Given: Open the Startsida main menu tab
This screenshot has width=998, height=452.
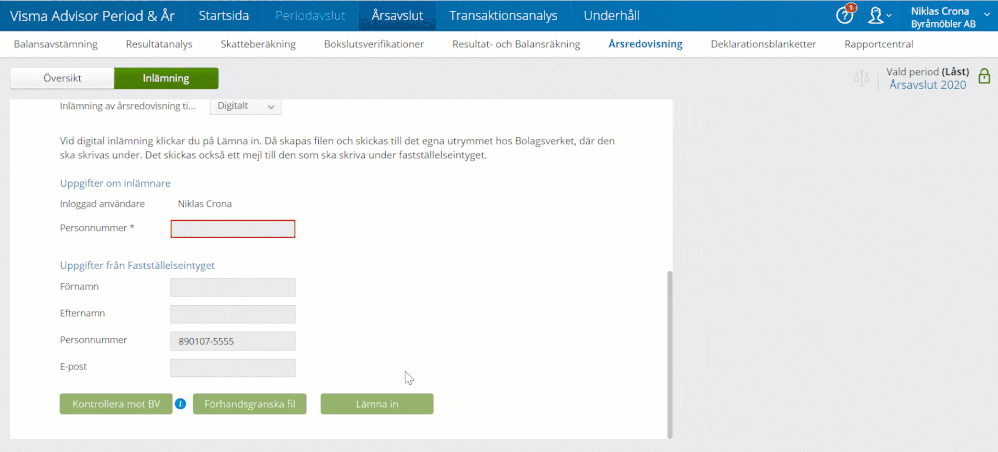Looking at the screenshot, I should point(224,15).
